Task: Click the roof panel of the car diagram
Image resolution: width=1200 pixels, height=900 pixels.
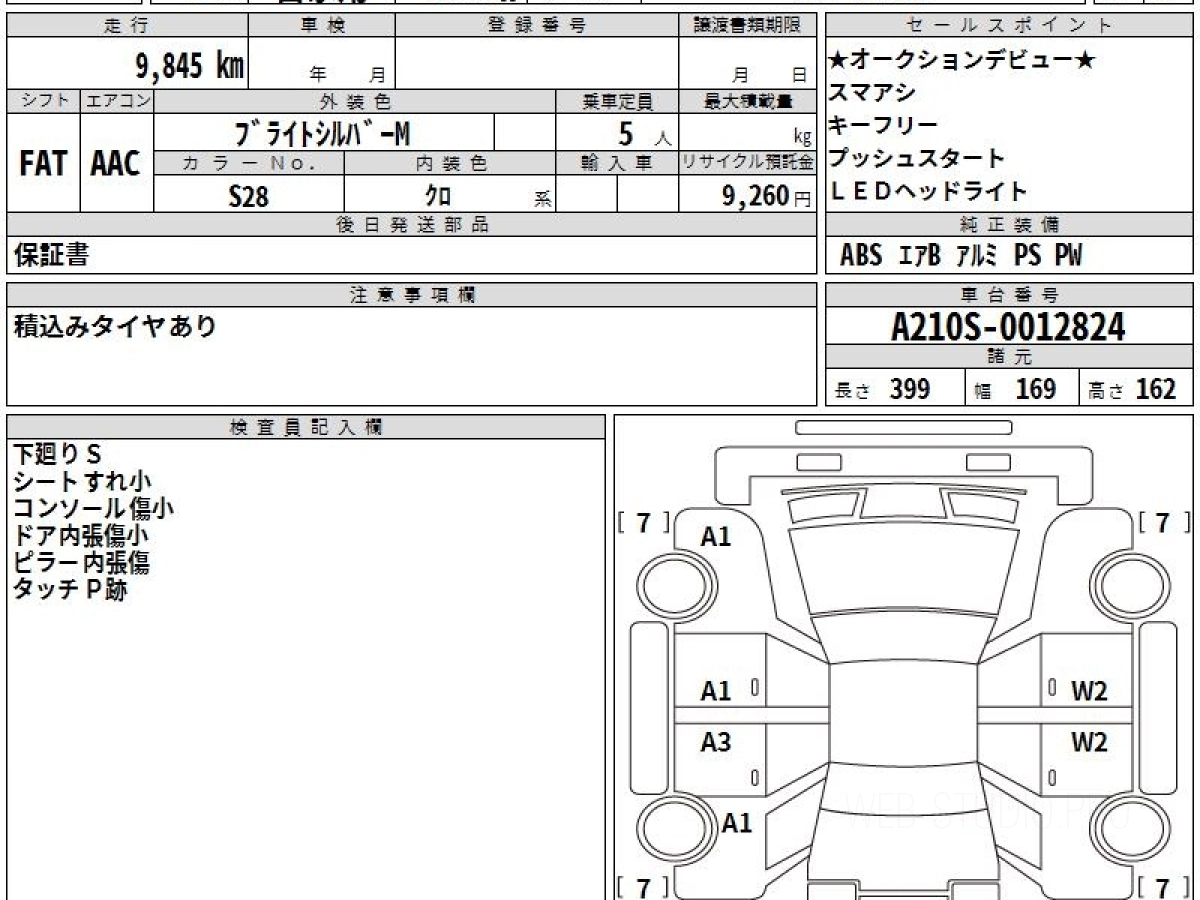Action: pos(903,715)
